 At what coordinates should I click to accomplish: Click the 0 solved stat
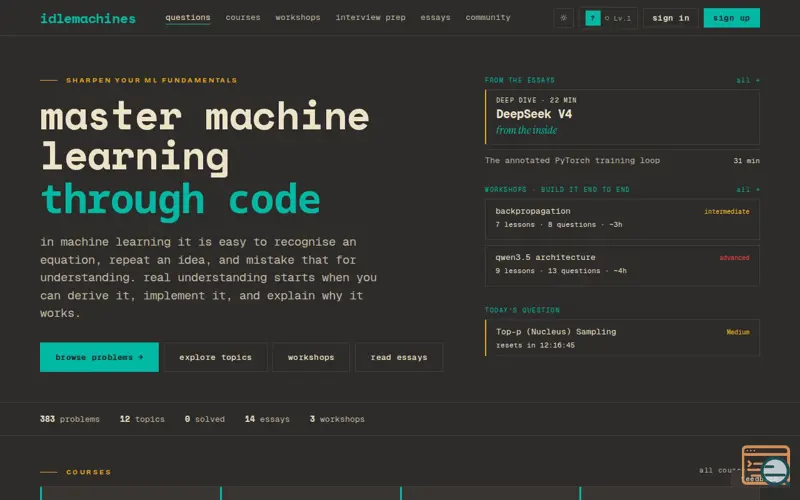coord(205,419)
